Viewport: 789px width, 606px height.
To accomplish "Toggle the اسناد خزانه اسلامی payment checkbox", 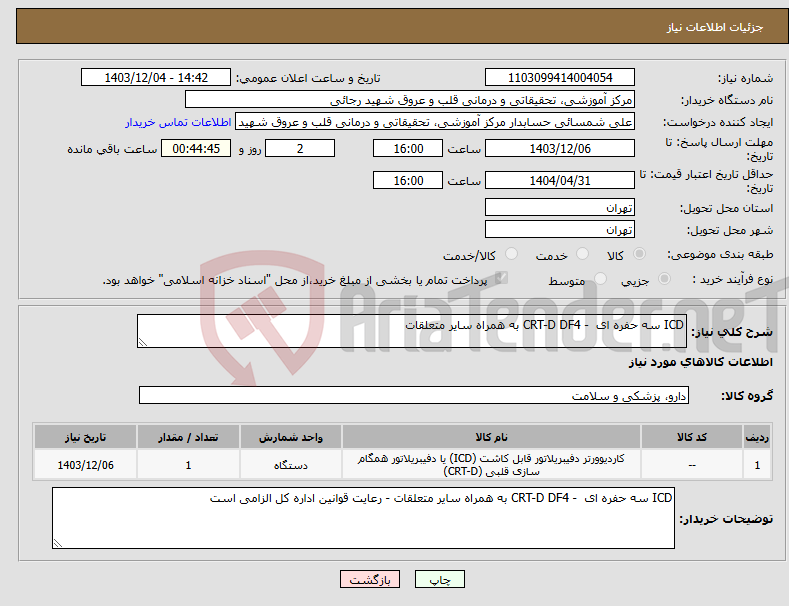I will (x=501, y=278).
